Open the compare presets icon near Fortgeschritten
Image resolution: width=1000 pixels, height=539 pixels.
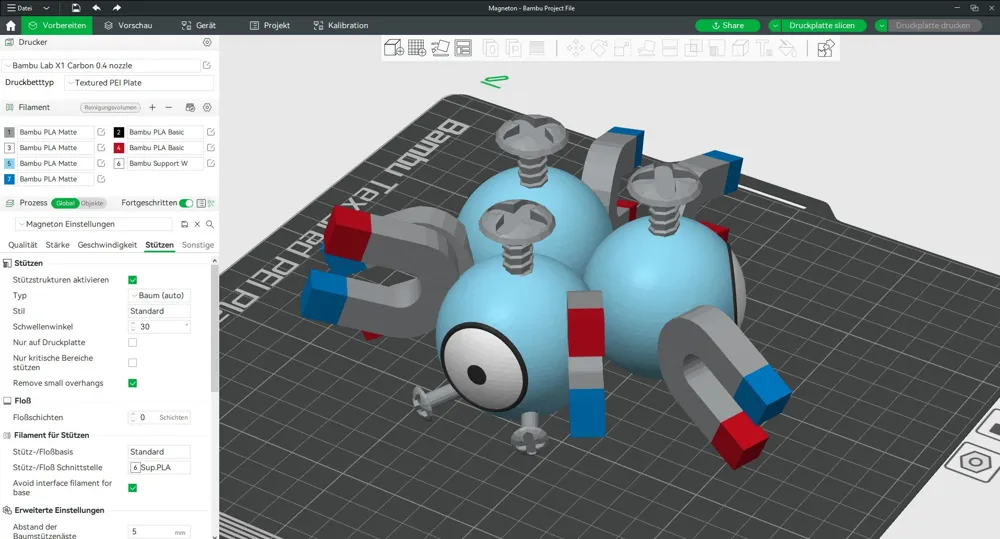pyautogui.click(x=211, y=203)
